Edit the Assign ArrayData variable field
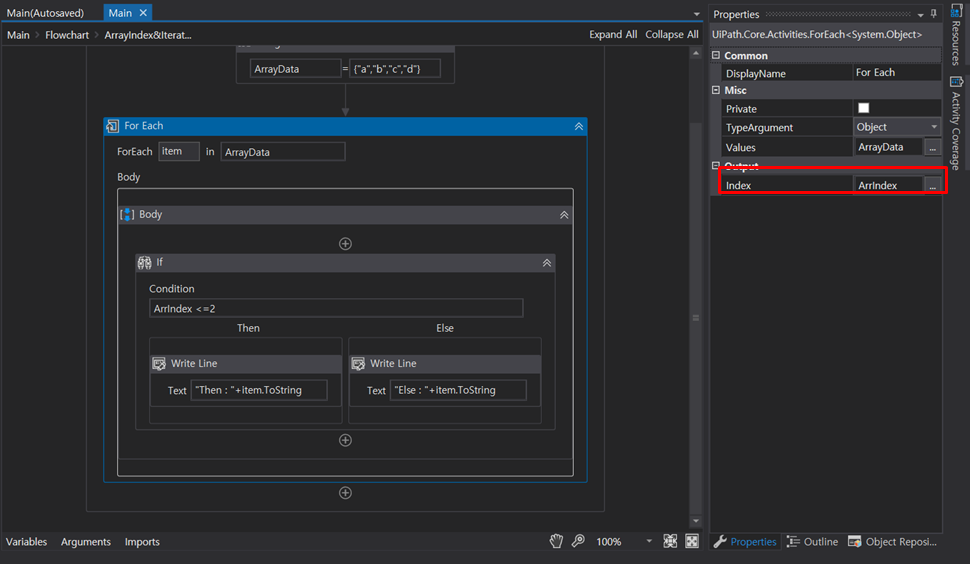970x564 pixels. pos(295,69)
